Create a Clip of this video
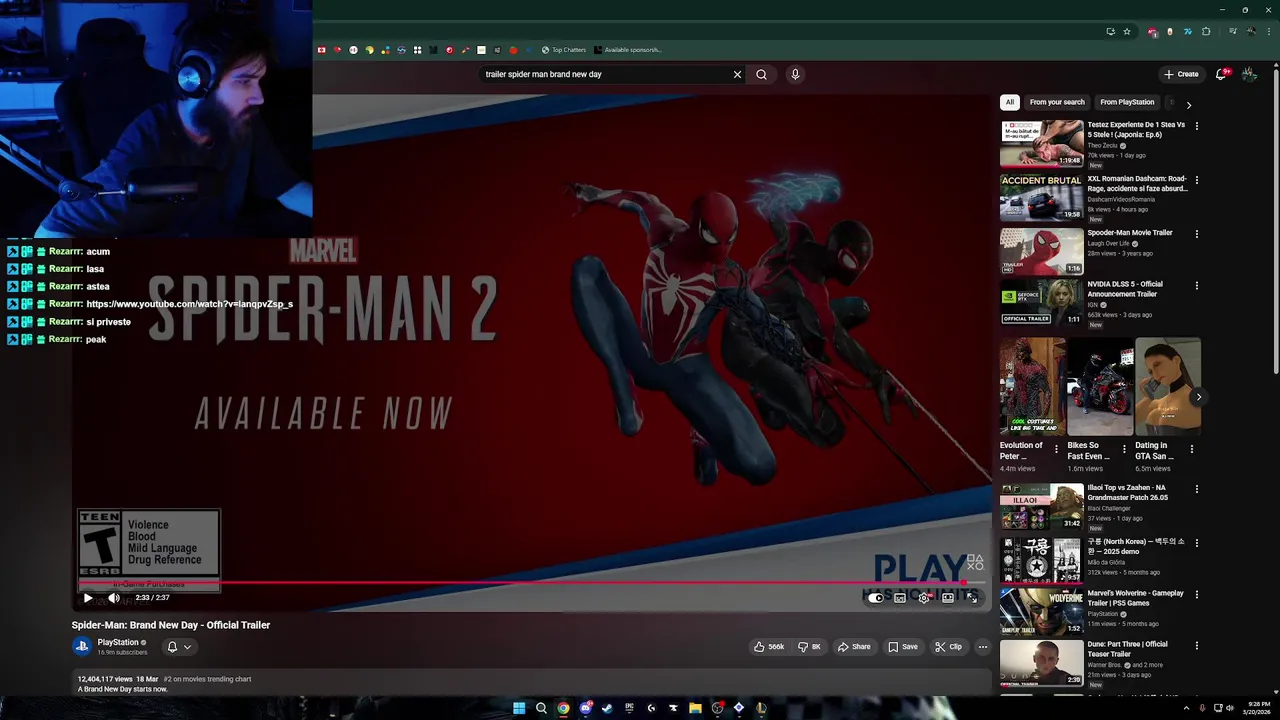Viewport: 1280px width, 720px height. (948, 647)
